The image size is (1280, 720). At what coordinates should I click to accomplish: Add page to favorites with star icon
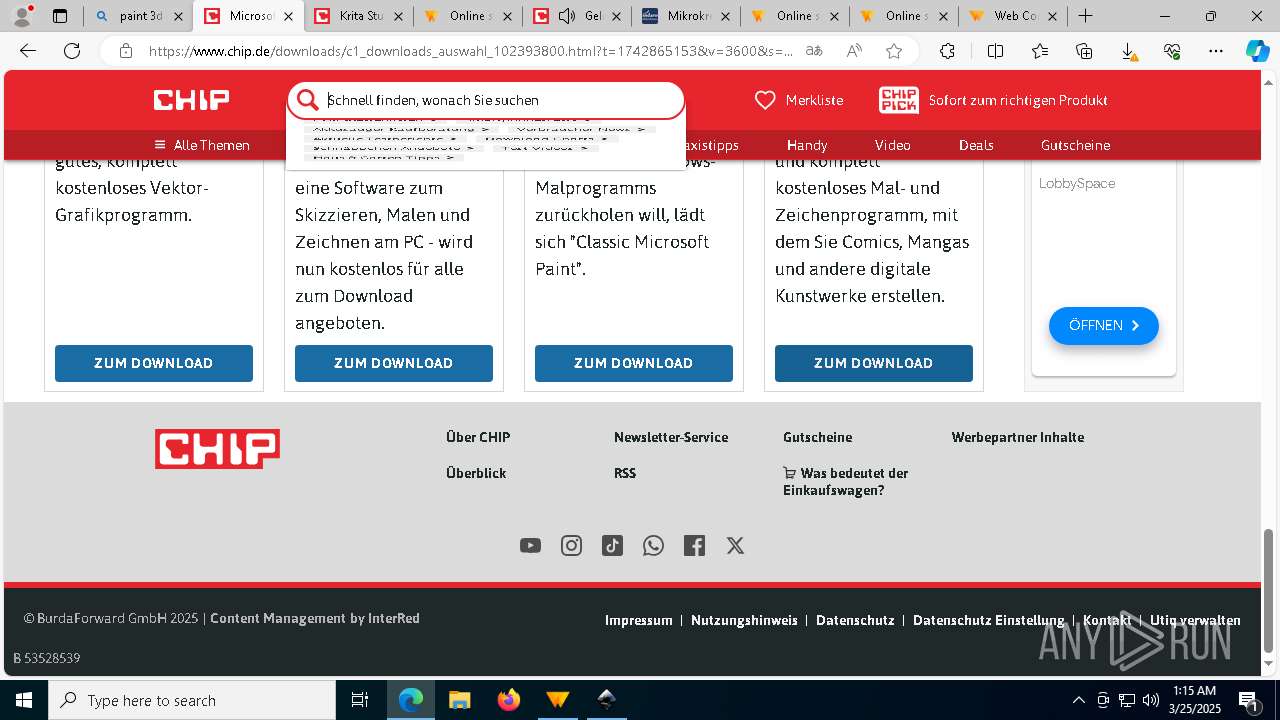tap(894, 51)
